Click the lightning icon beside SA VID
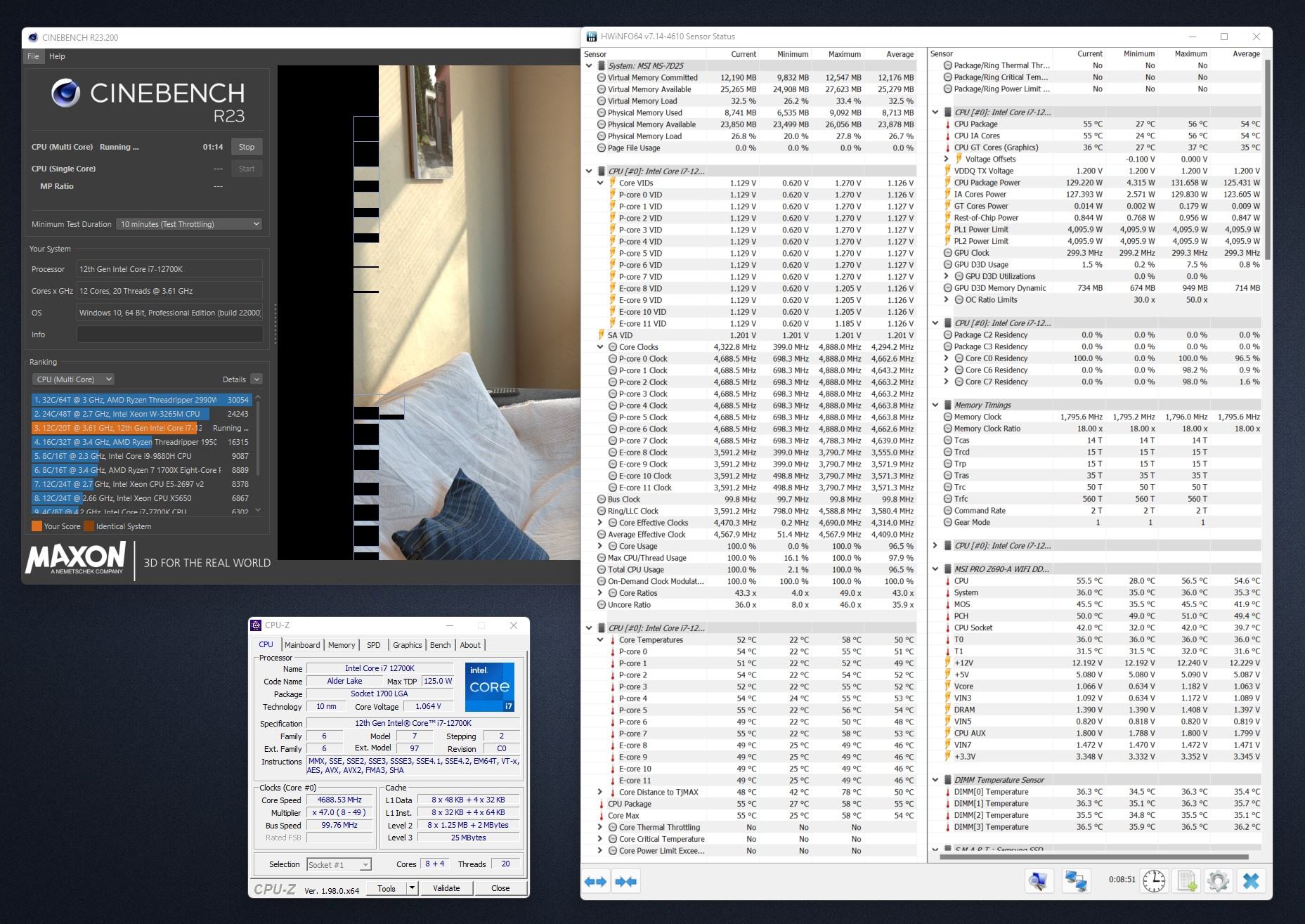This screenshot has width=1305, height=924. tap(602, 335)
